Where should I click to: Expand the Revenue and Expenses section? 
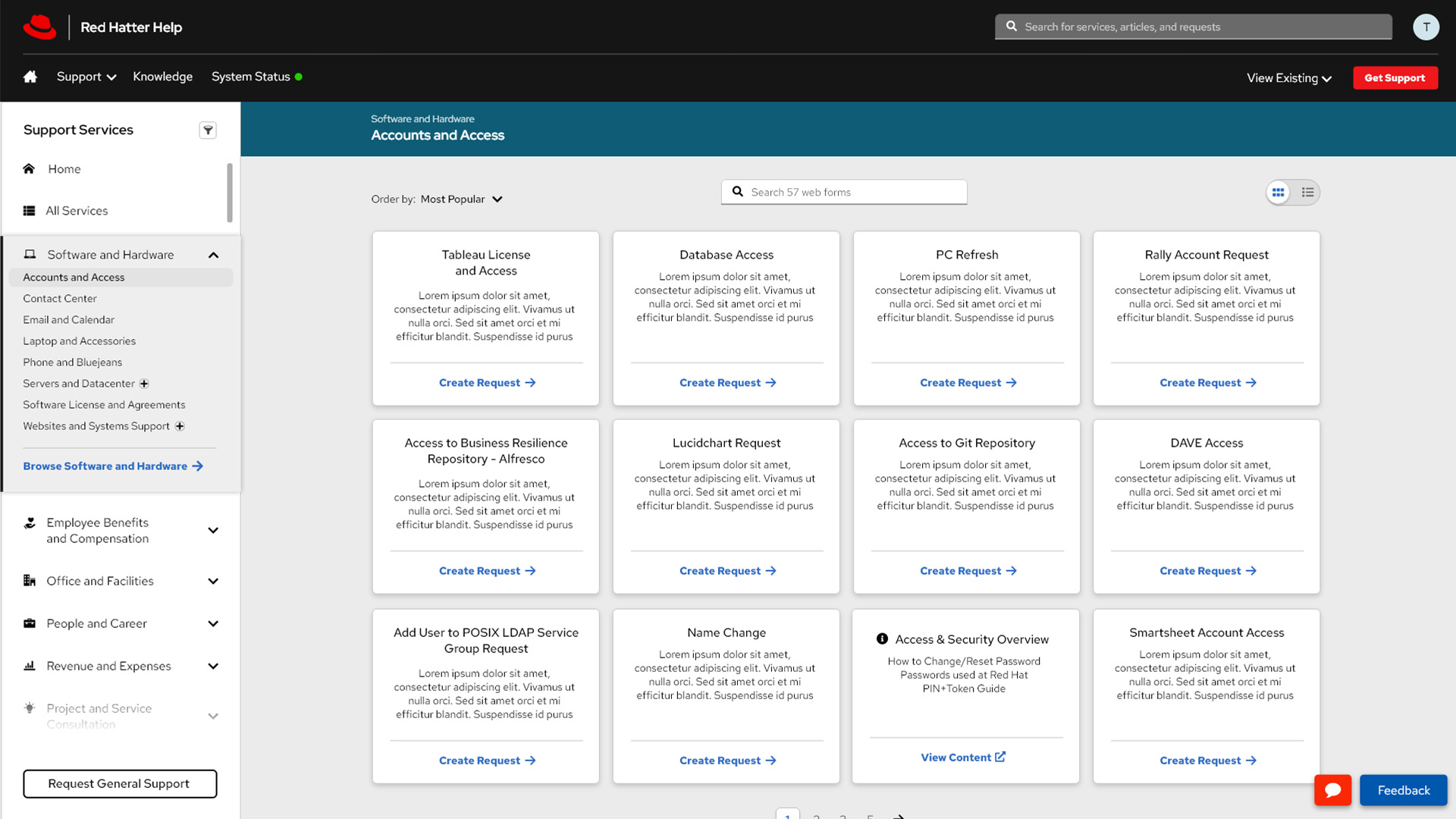tap(213, 667)
